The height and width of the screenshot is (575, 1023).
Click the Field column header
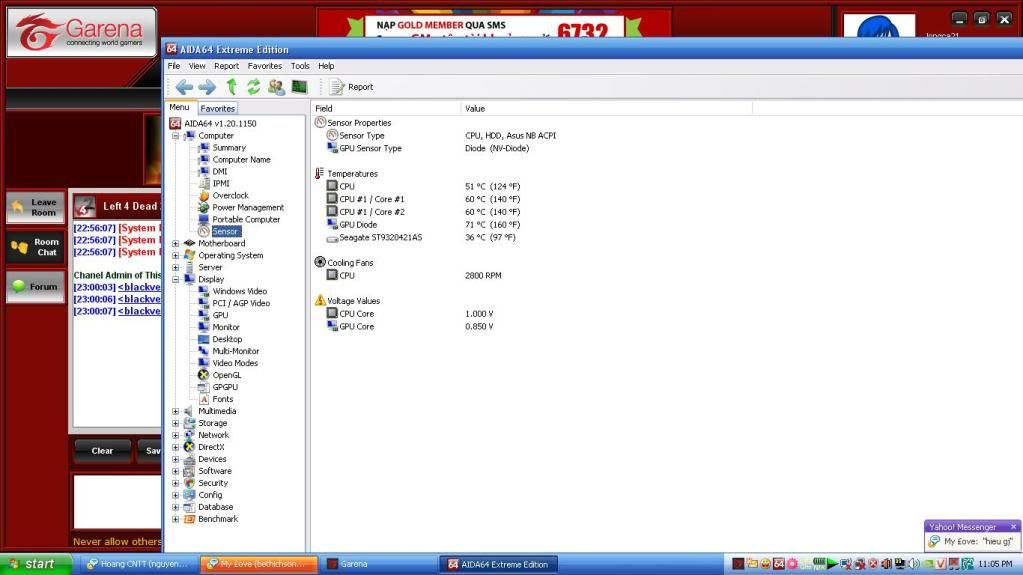coord(386,108)
